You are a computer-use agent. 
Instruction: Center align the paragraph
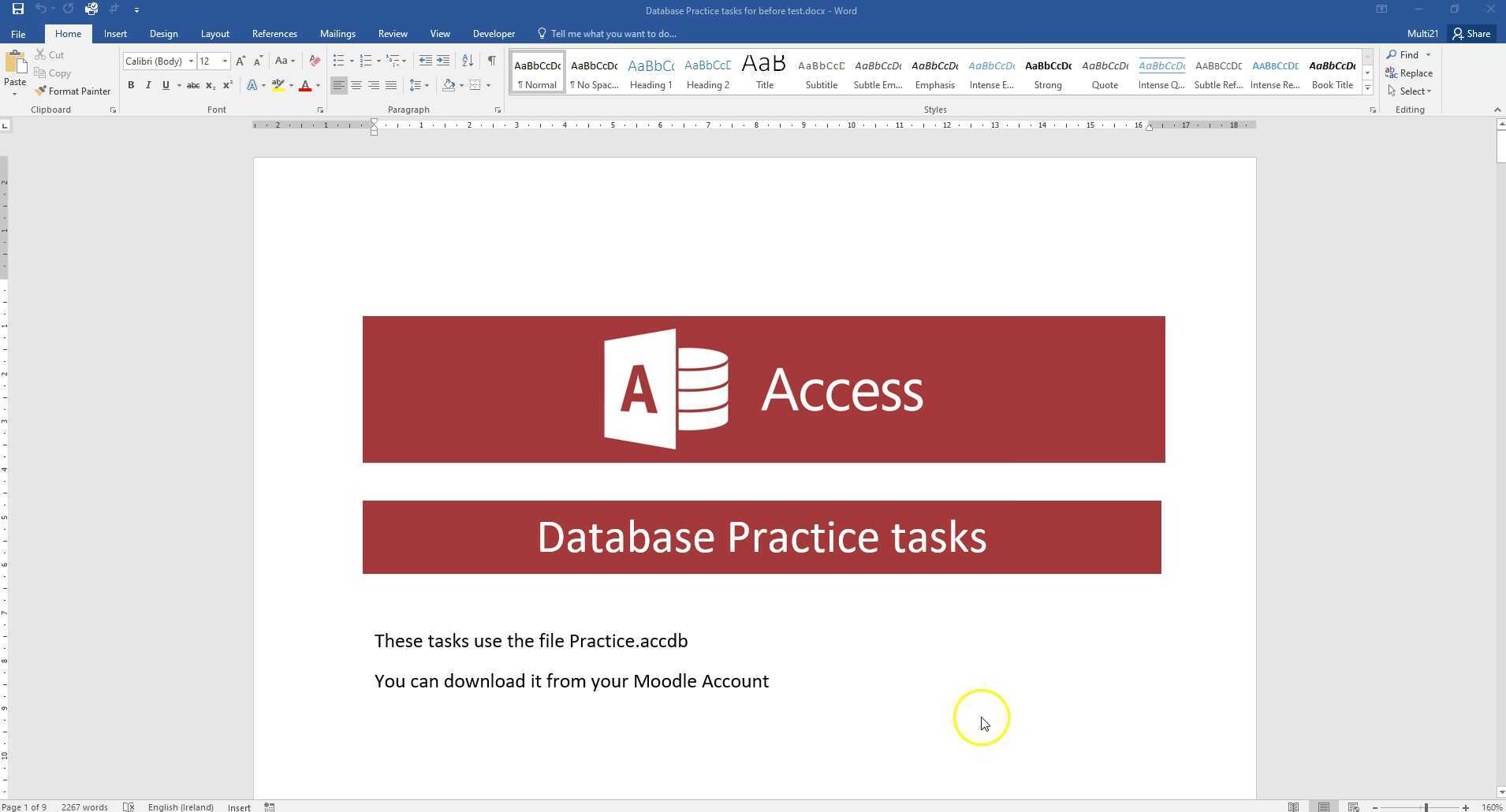(356, 85)
